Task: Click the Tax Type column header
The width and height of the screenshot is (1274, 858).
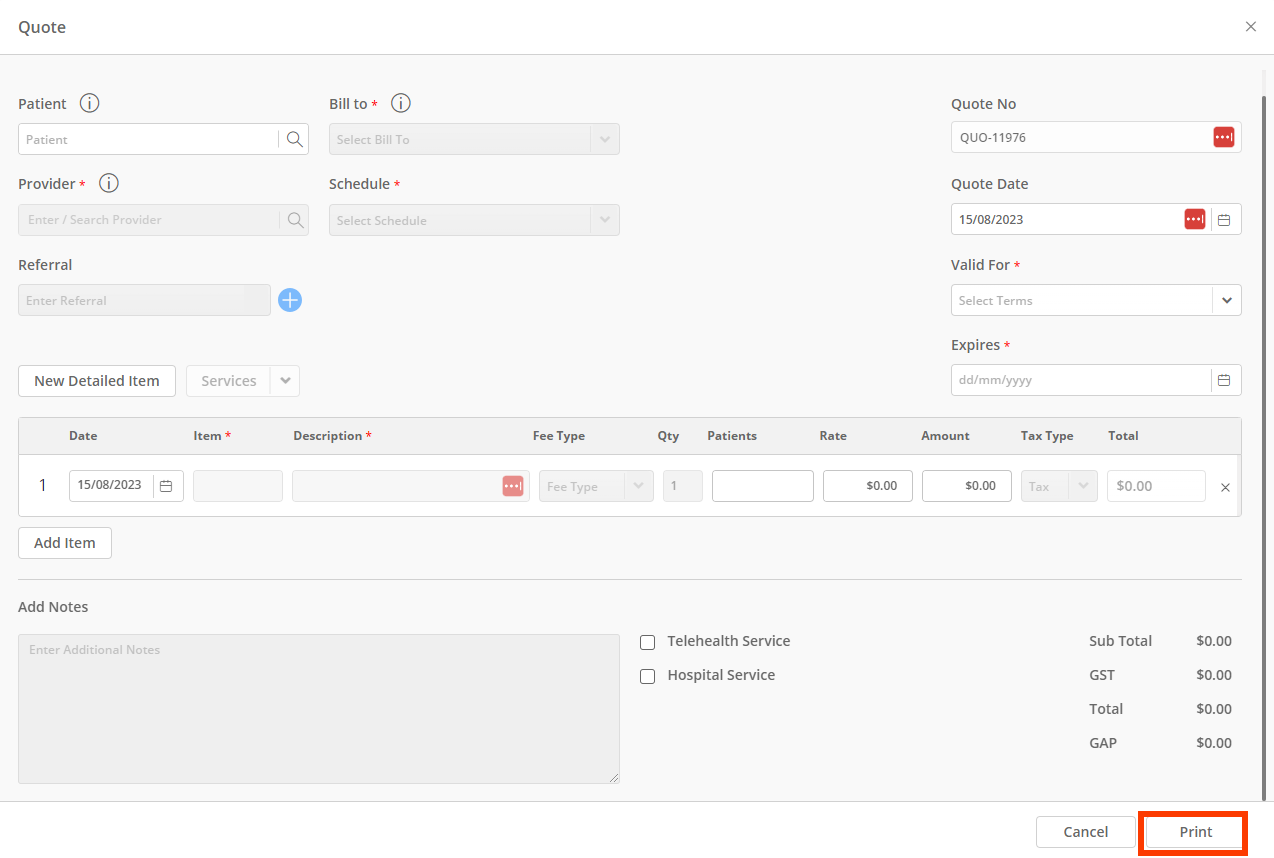Action: tap(1047, 436)
